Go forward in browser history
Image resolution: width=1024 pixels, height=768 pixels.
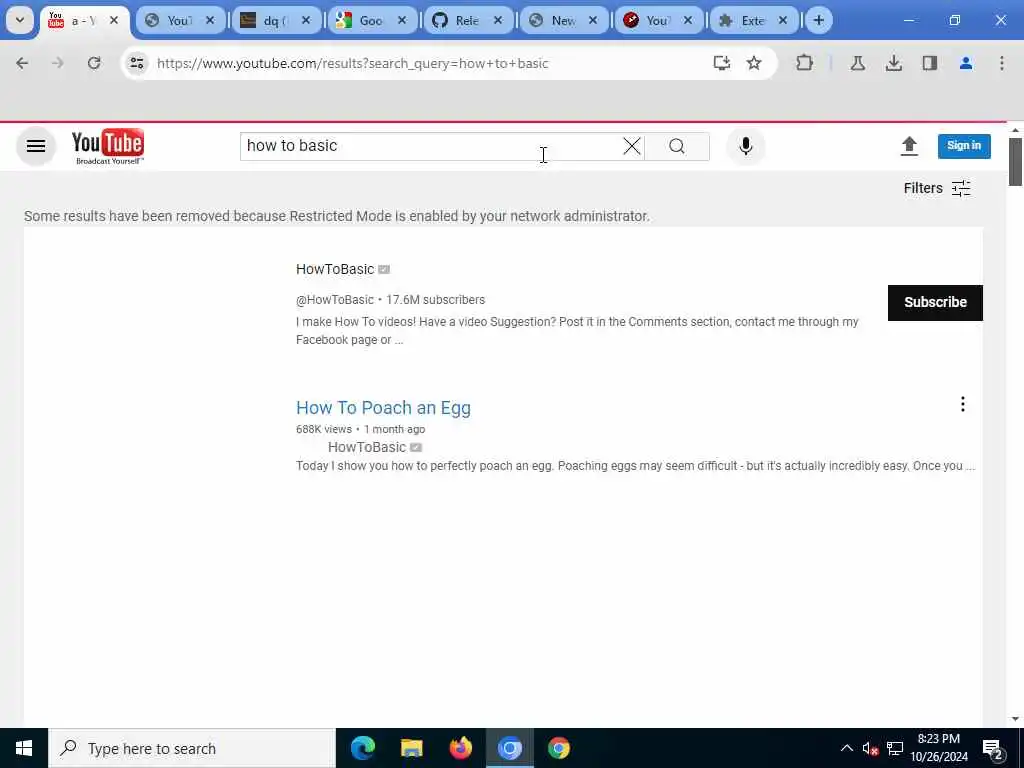(x=57, y=63)
